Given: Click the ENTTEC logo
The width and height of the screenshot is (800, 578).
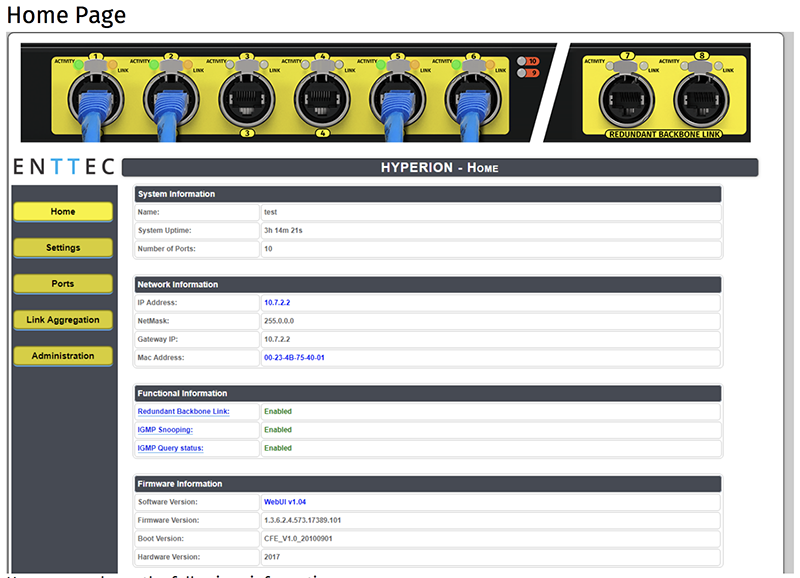Looking at the screenshot, I should [64, 167].
